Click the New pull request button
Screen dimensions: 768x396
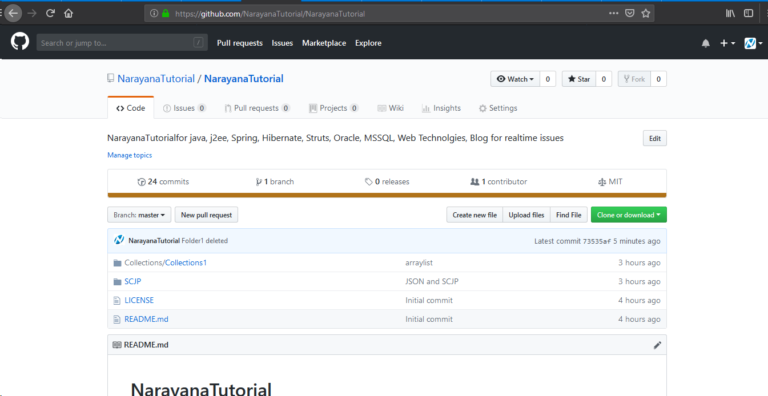(206, 215)
